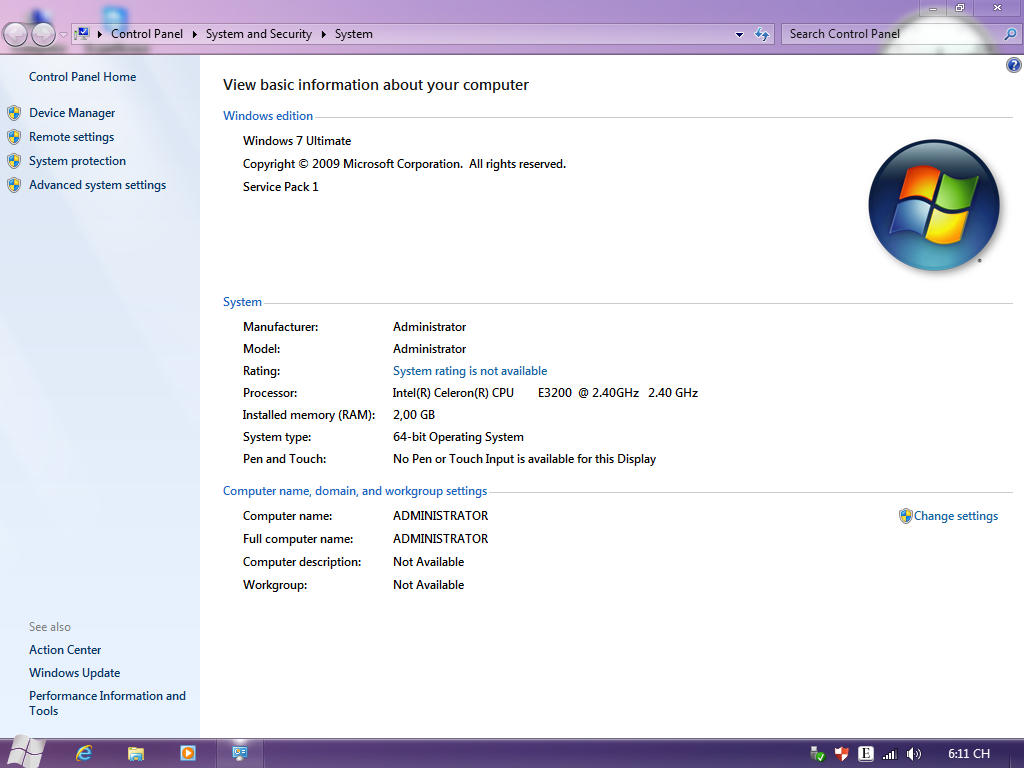Viewport: 1024px width, 768px height.
Task: Click the 6:11 CH taskbar clock
Action: point(968,754)
